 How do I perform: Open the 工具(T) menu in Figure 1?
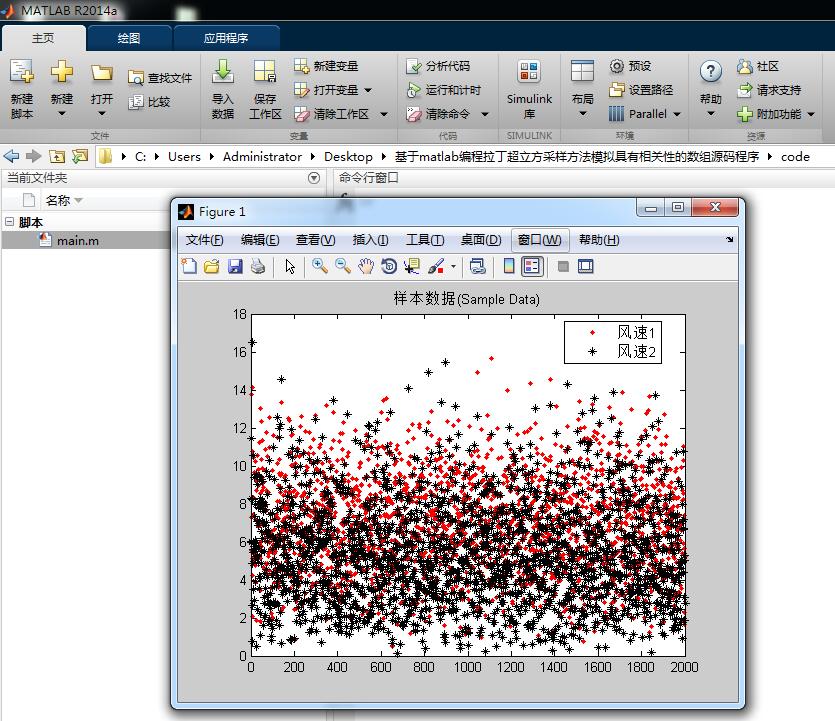coord(425,240)
